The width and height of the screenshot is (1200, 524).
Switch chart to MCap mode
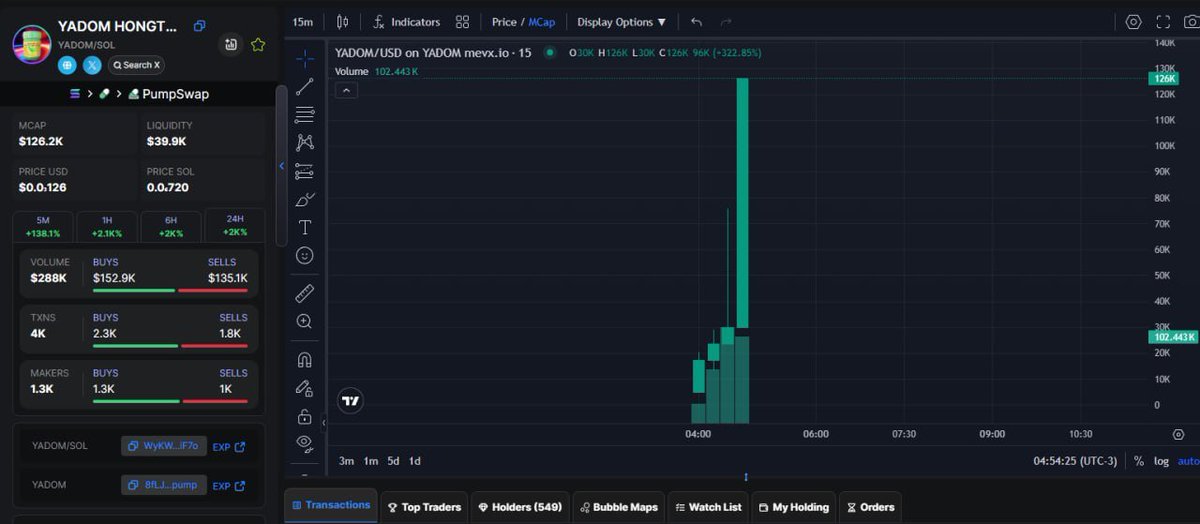pyautogui.click(x=542, y=22)
